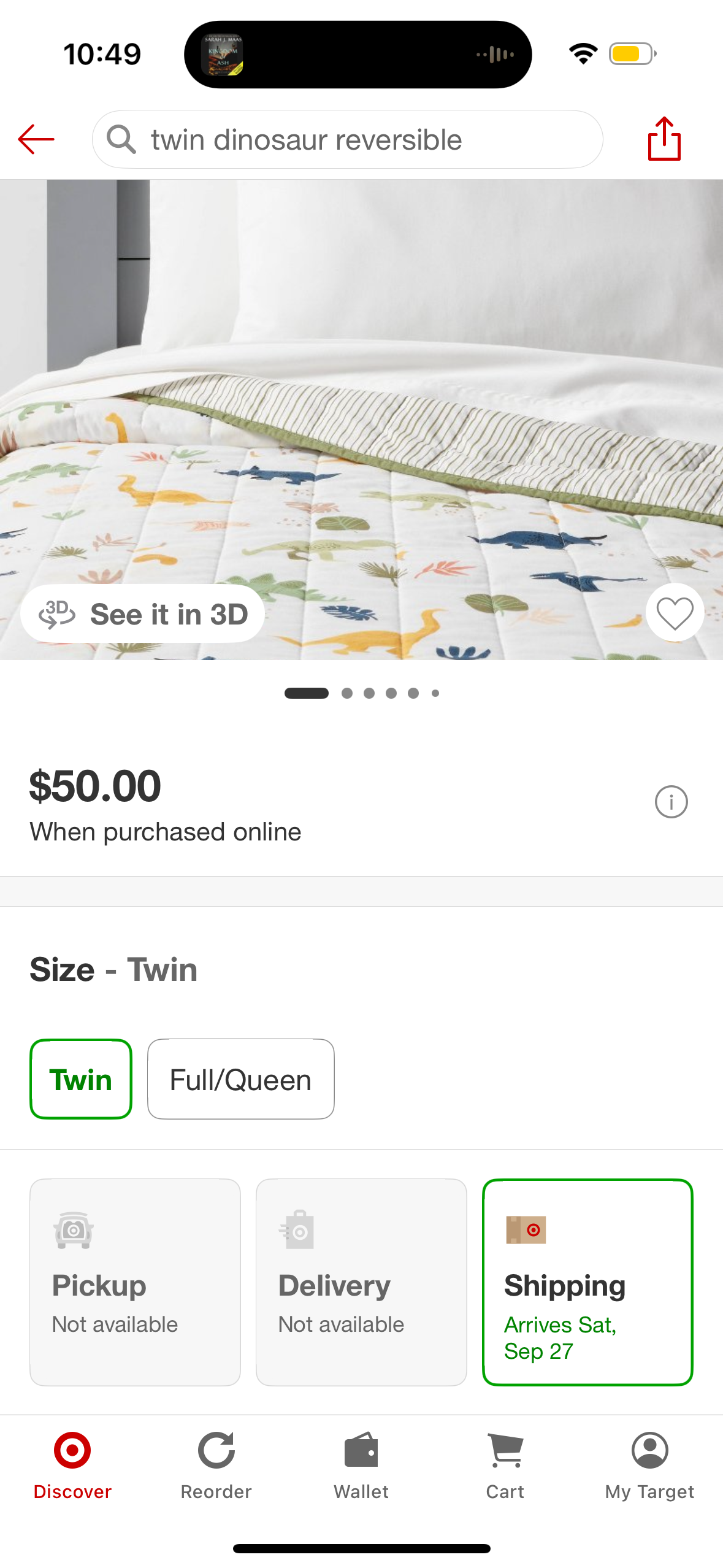This screenshot has width=723, height=1568.
Task: Select the Full/Queen size option
Action: point(240,1079)
